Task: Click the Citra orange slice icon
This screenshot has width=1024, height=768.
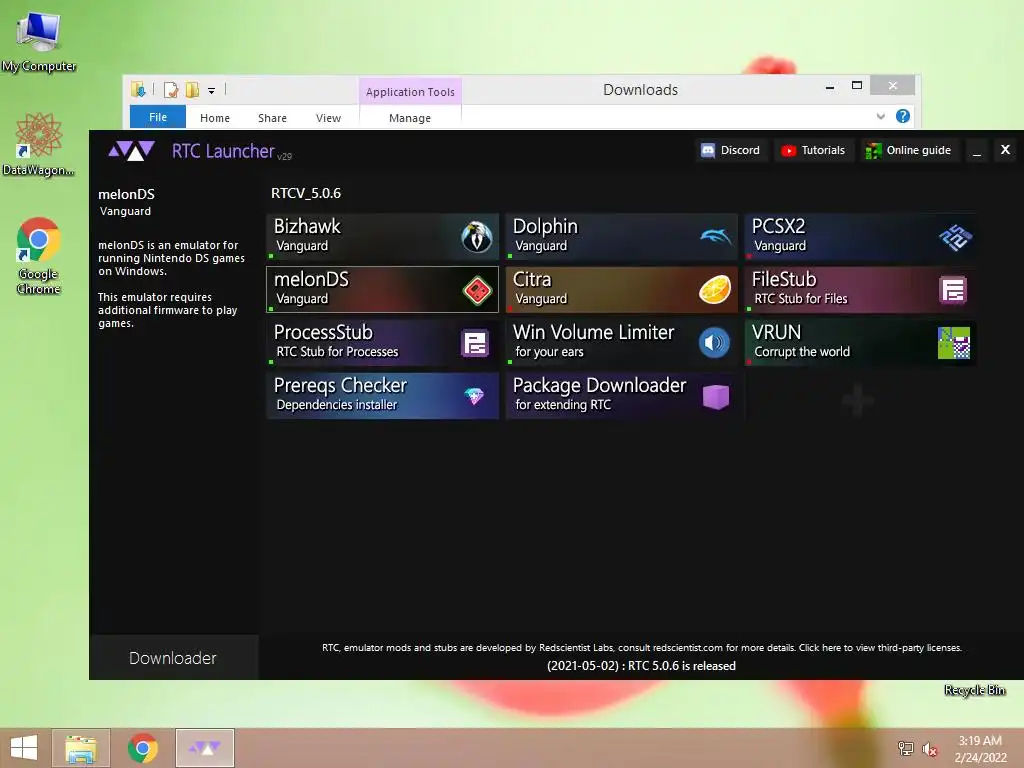Action: pyautogui.click(x=715, y=290)
